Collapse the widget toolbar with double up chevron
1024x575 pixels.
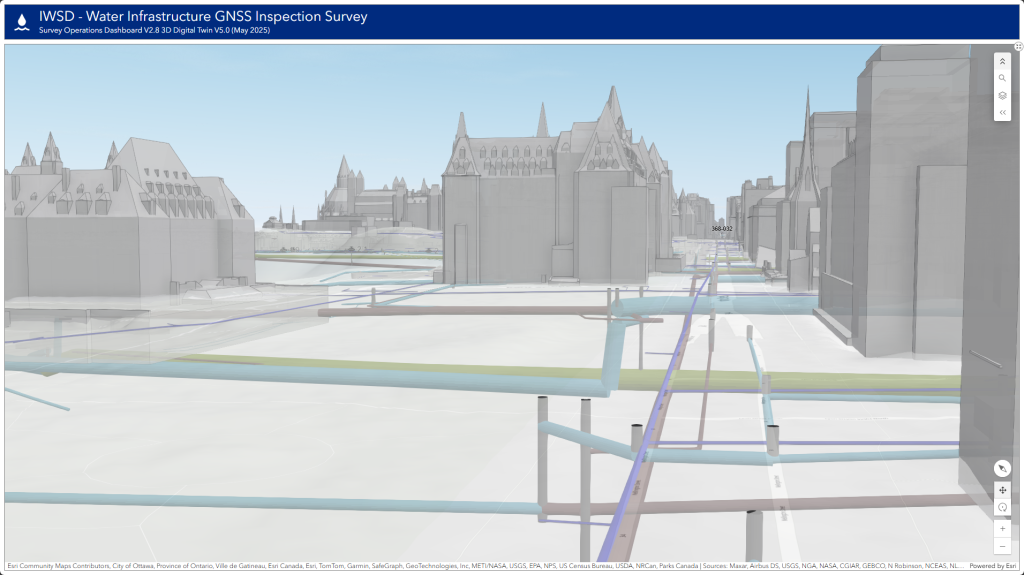tap(1002, 61)
